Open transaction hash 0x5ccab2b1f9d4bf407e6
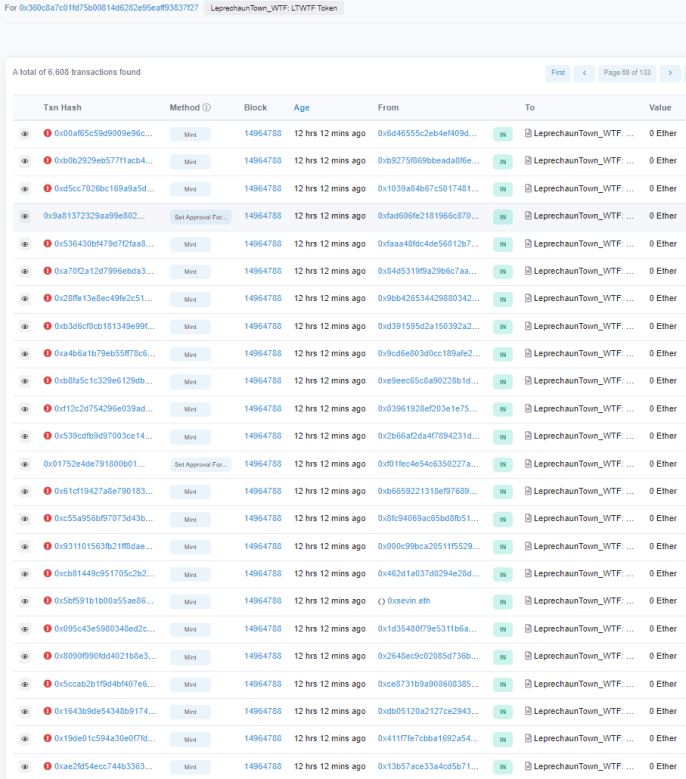This screenshot has width=686, height=779. pyautogui.click(x=105, y=684)
